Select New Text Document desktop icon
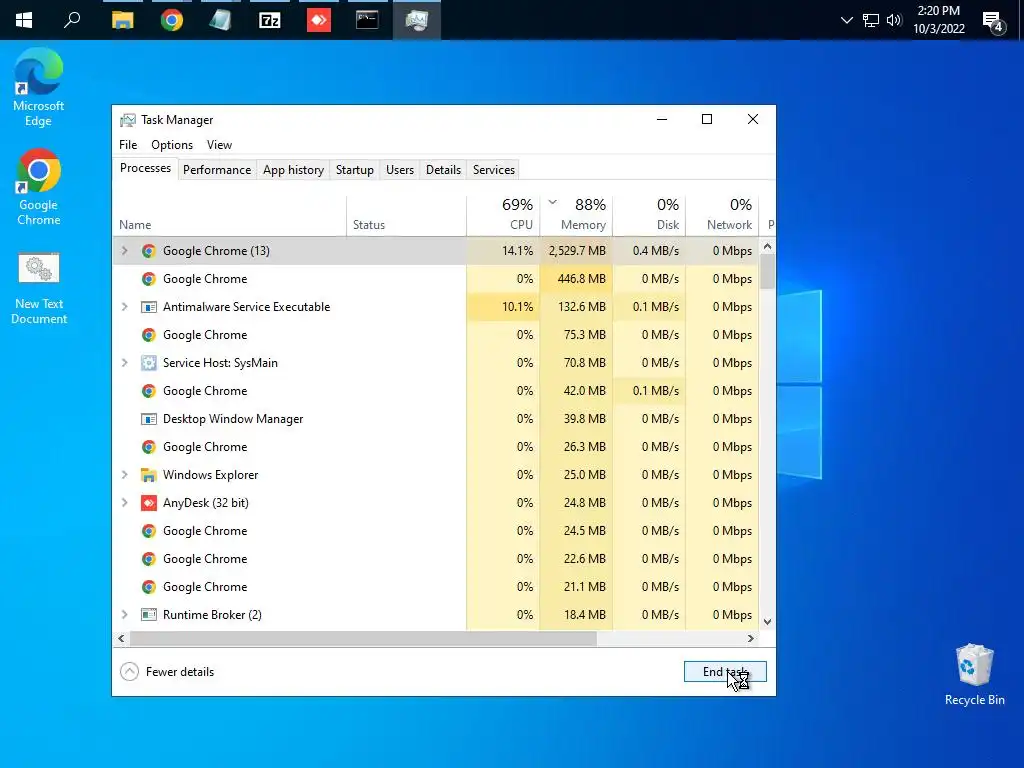Screen dimensions: 1024x768 pos(39,288)
